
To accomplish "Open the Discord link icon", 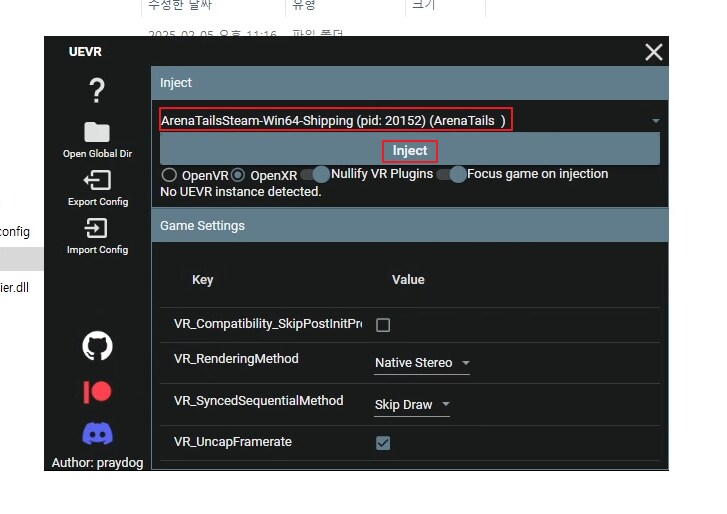I will (97, 433).
